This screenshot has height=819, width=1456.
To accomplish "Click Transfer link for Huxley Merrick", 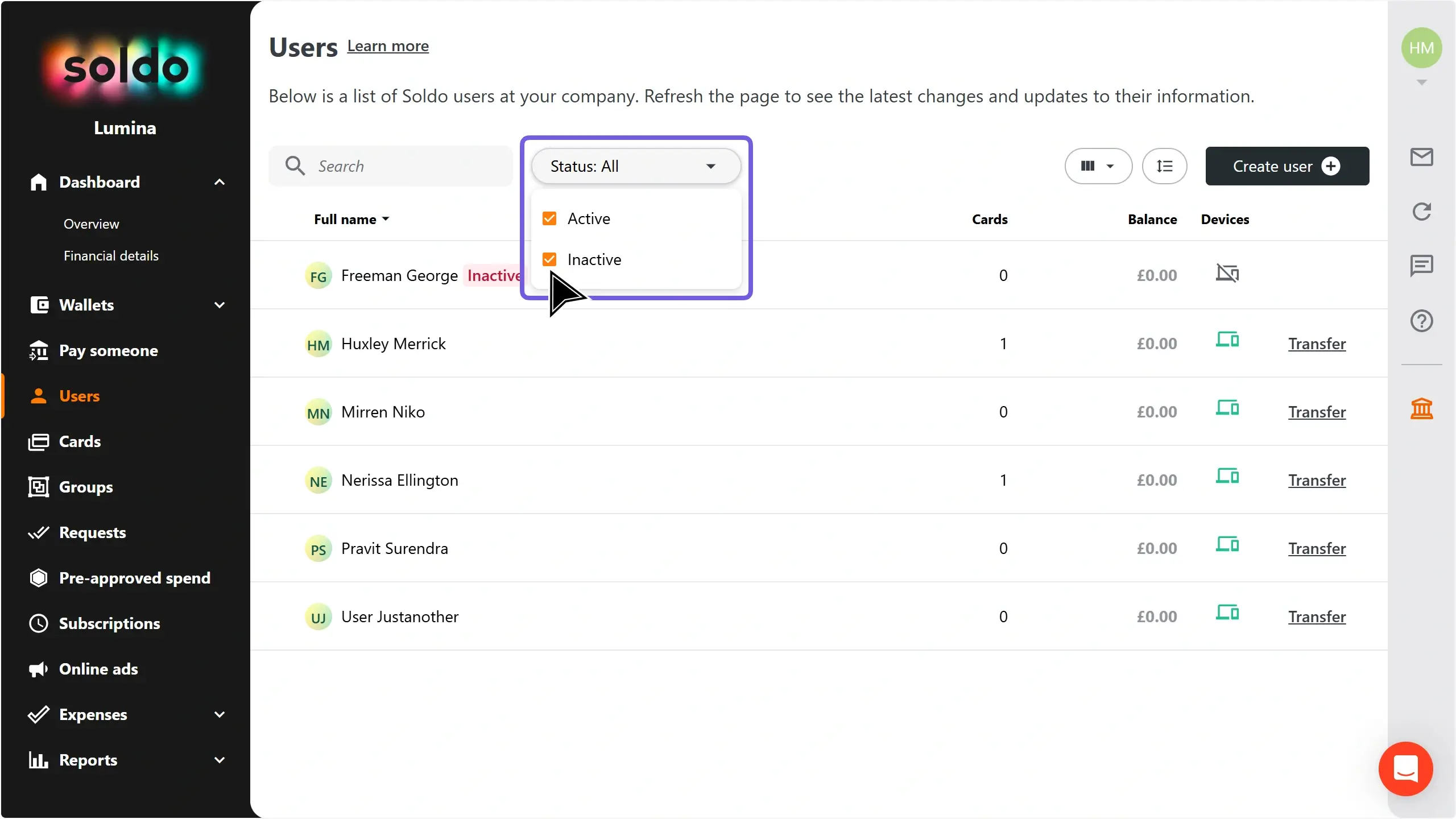I will pyautogui.click(x=1317, y=344).
